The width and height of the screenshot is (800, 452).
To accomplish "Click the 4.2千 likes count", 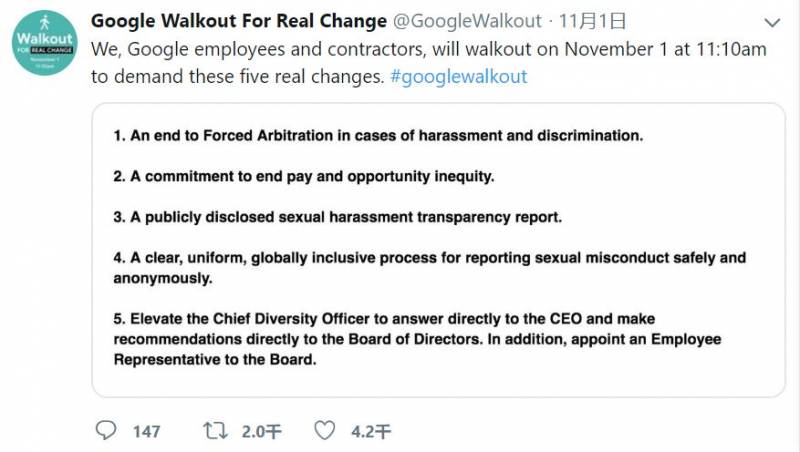I will [x=370, y=432].
